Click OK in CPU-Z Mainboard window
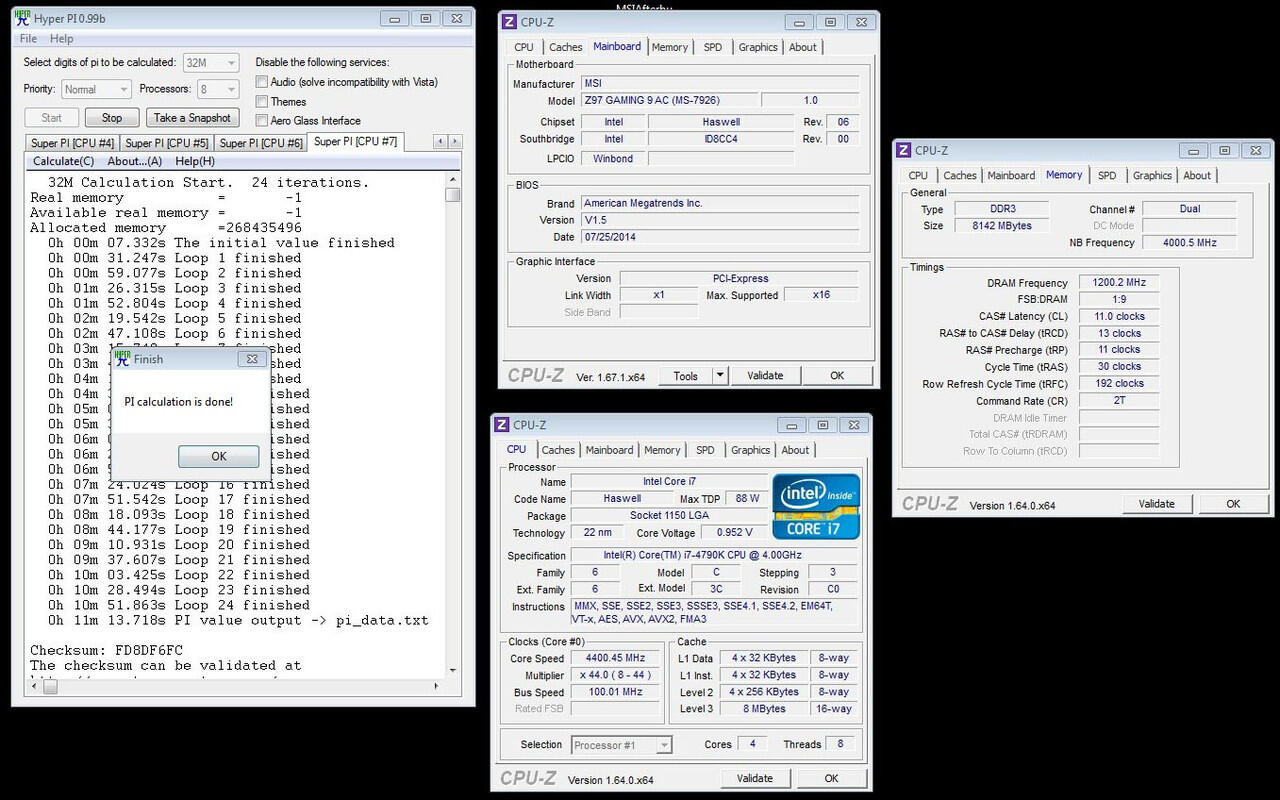The width and height of the screenshot is (1280, 800). click(837, 376)
